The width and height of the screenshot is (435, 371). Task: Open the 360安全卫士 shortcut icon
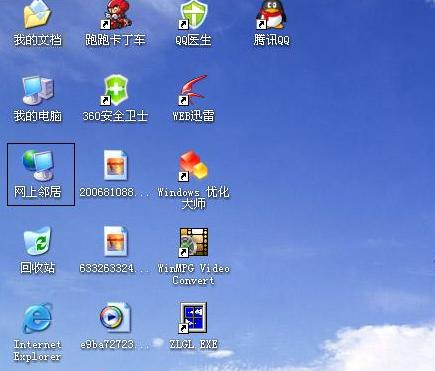(115, 90)
